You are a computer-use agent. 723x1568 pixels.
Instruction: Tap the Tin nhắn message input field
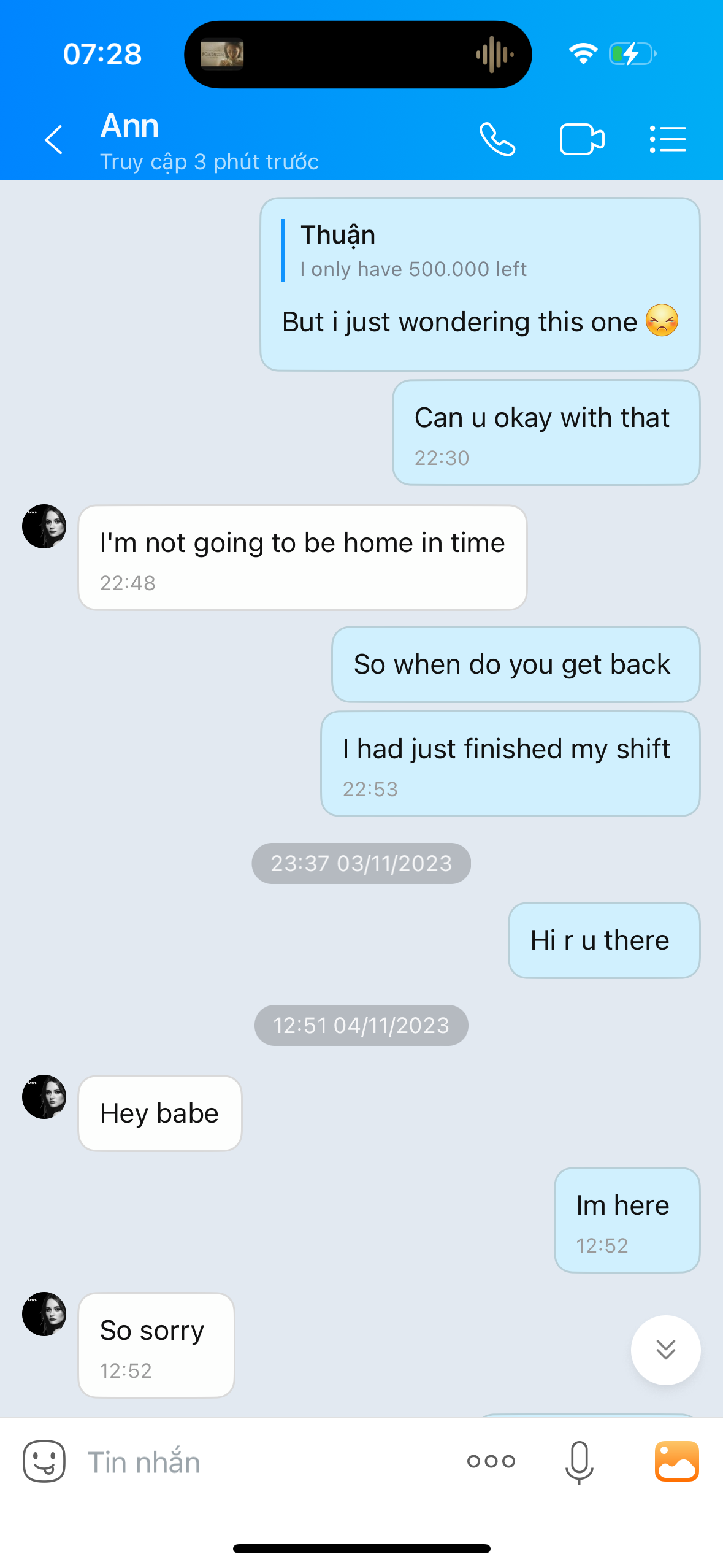[264, 1462]
